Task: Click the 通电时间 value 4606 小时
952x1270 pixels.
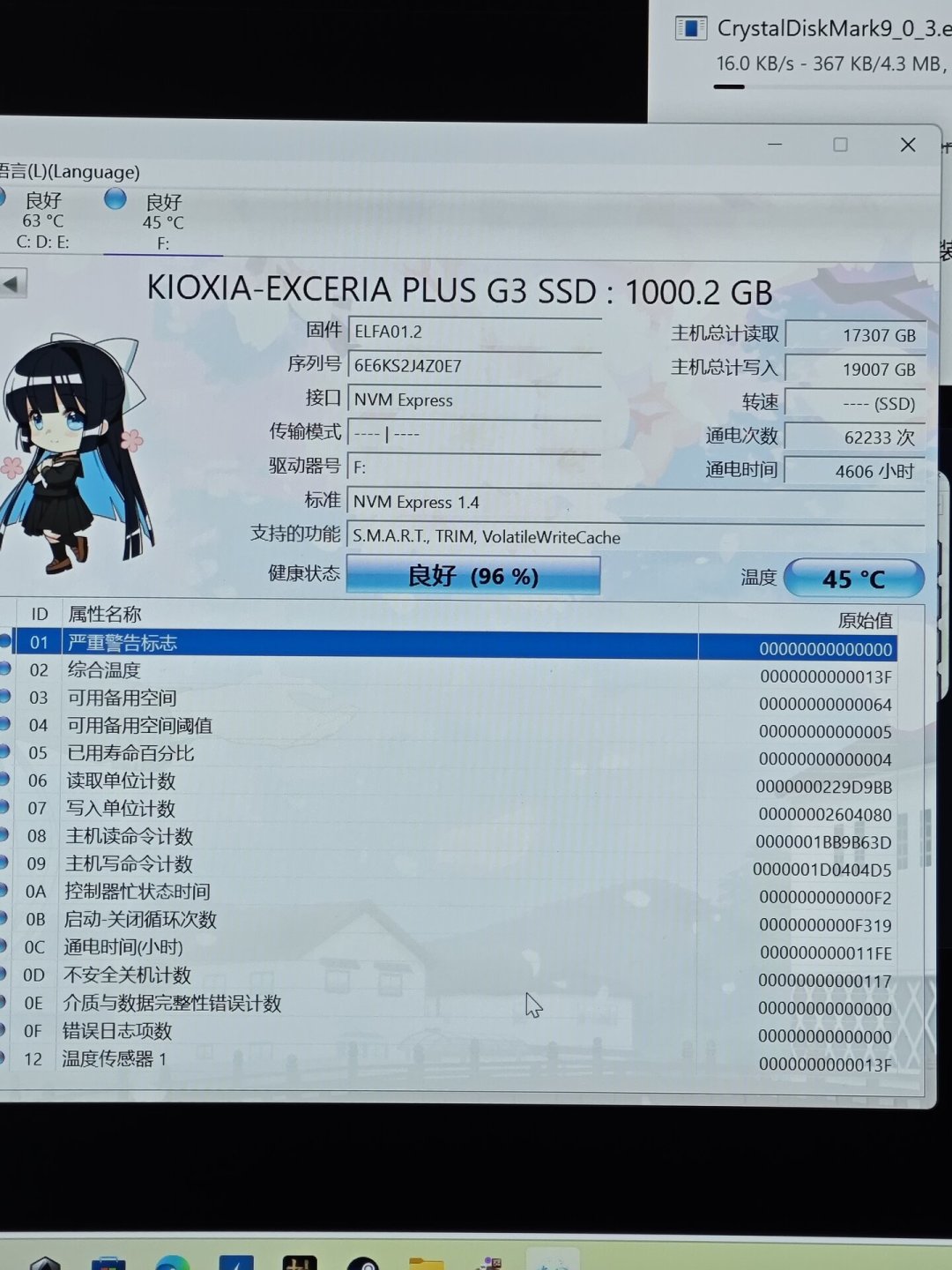Action: 855,471
